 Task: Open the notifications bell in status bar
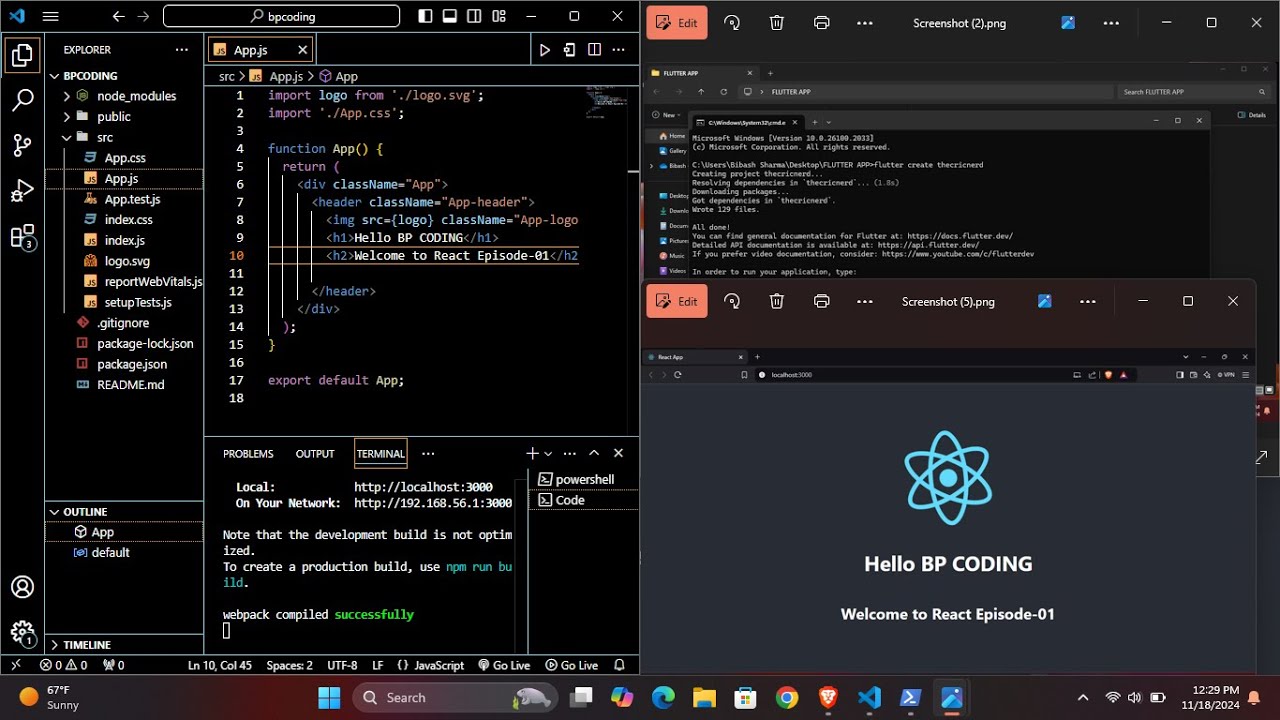tap(619, 665)
